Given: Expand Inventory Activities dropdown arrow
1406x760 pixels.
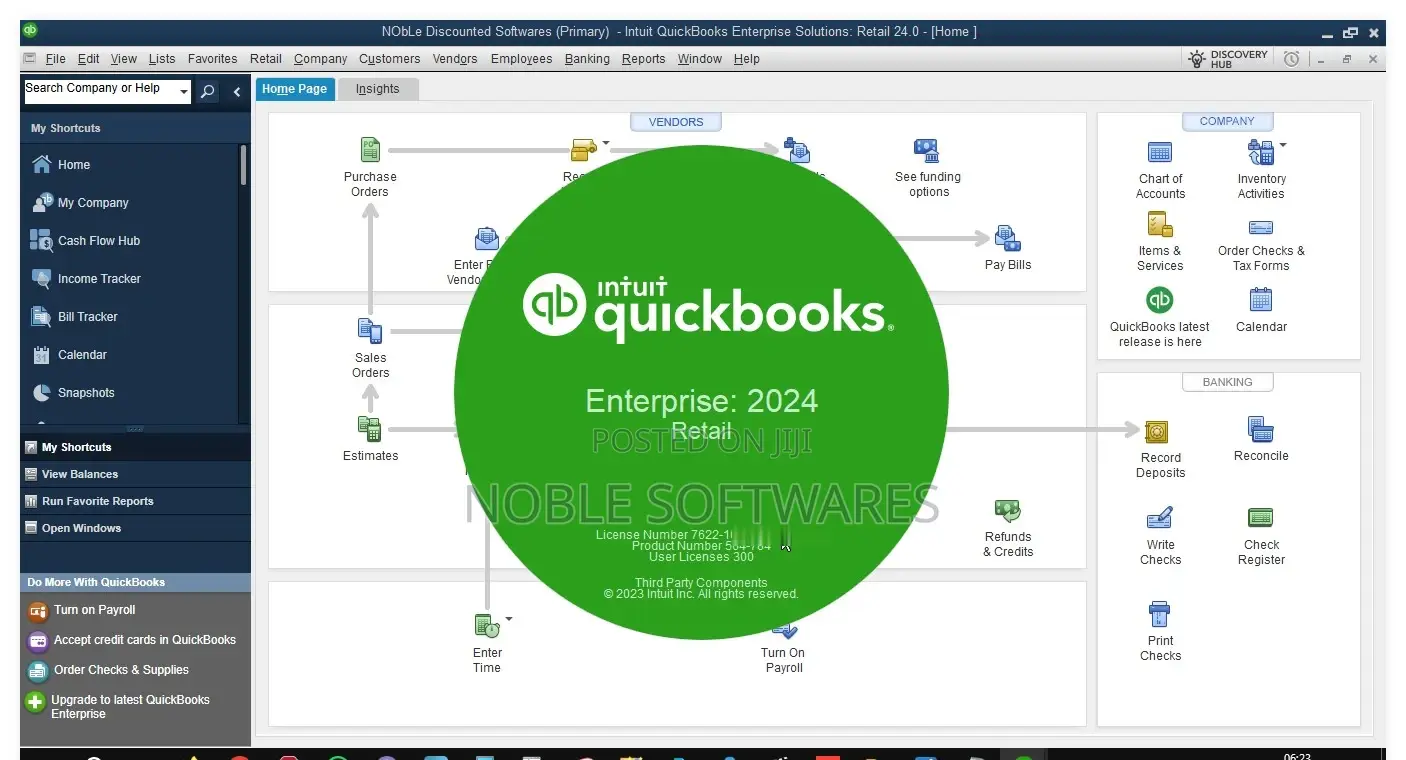Looking at the screenshot, I should [x=1283, y=145].
